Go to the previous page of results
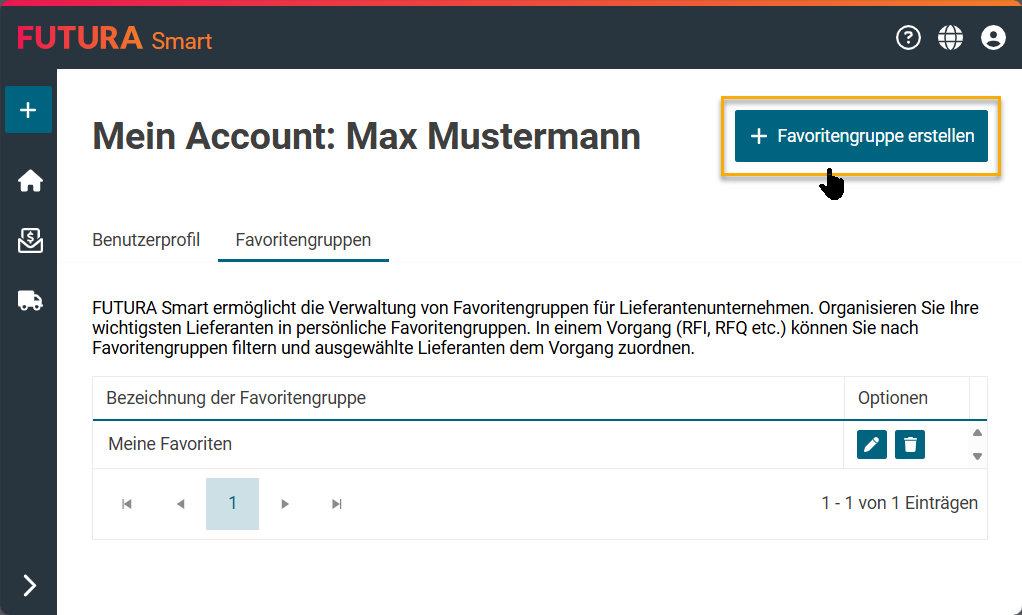This screenshot has height=615, width=1022. coord(180,504)
